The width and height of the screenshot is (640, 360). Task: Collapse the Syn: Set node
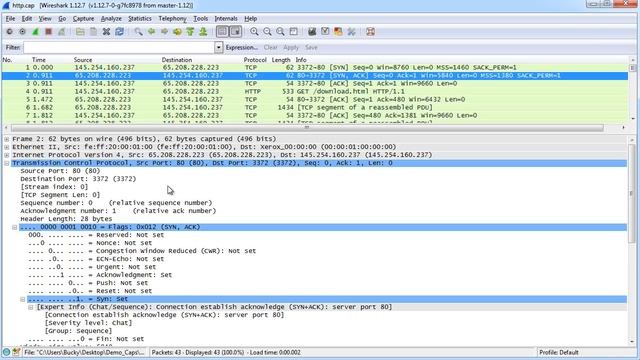(x=23, y=299)
